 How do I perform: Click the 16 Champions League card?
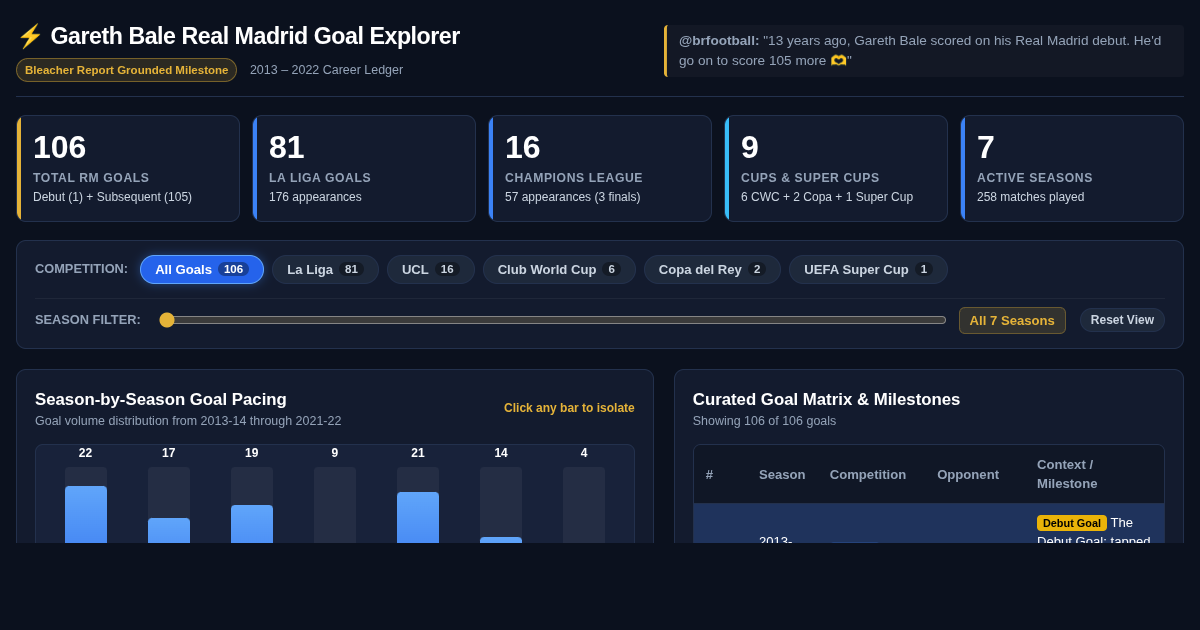coord(600,168)
